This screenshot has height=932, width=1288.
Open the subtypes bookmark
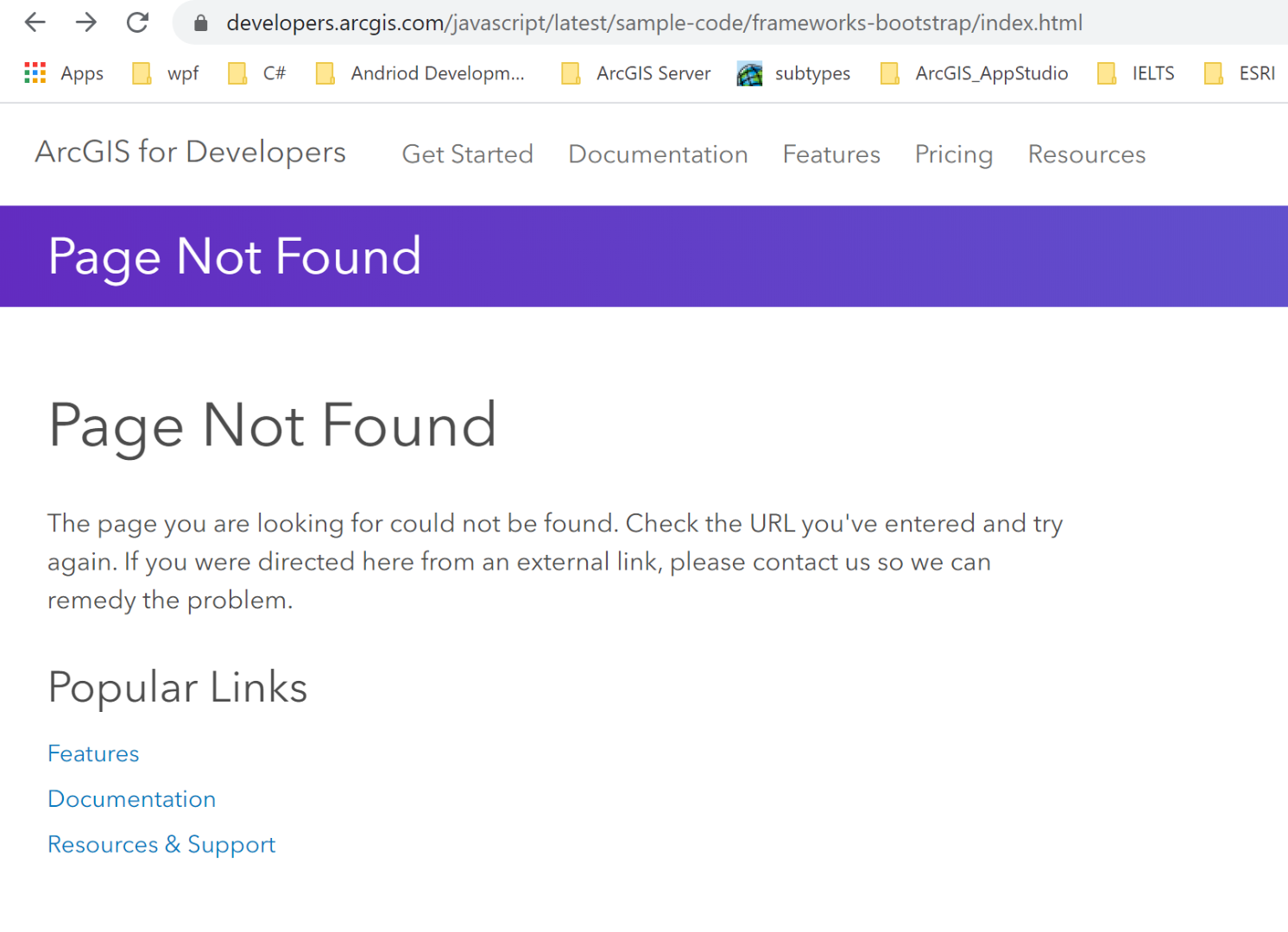[794, 73]
